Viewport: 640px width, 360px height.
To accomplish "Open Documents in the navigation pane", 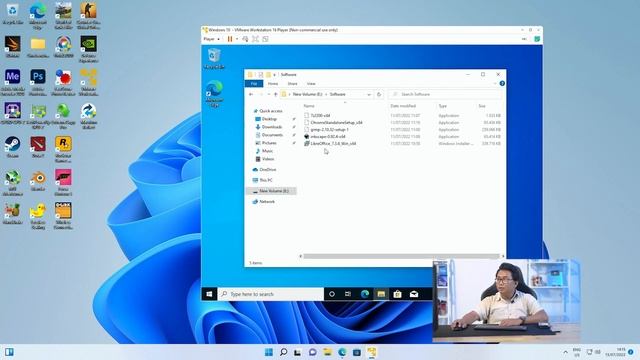I will [272, 135].
